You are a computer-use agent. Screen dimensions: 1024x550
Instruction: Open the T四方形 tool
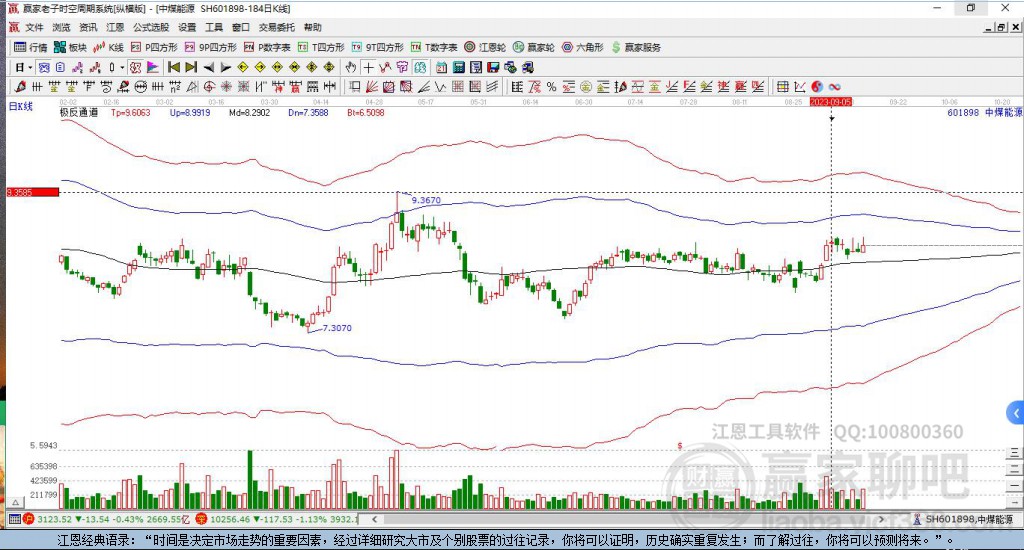tap(321, 47)
